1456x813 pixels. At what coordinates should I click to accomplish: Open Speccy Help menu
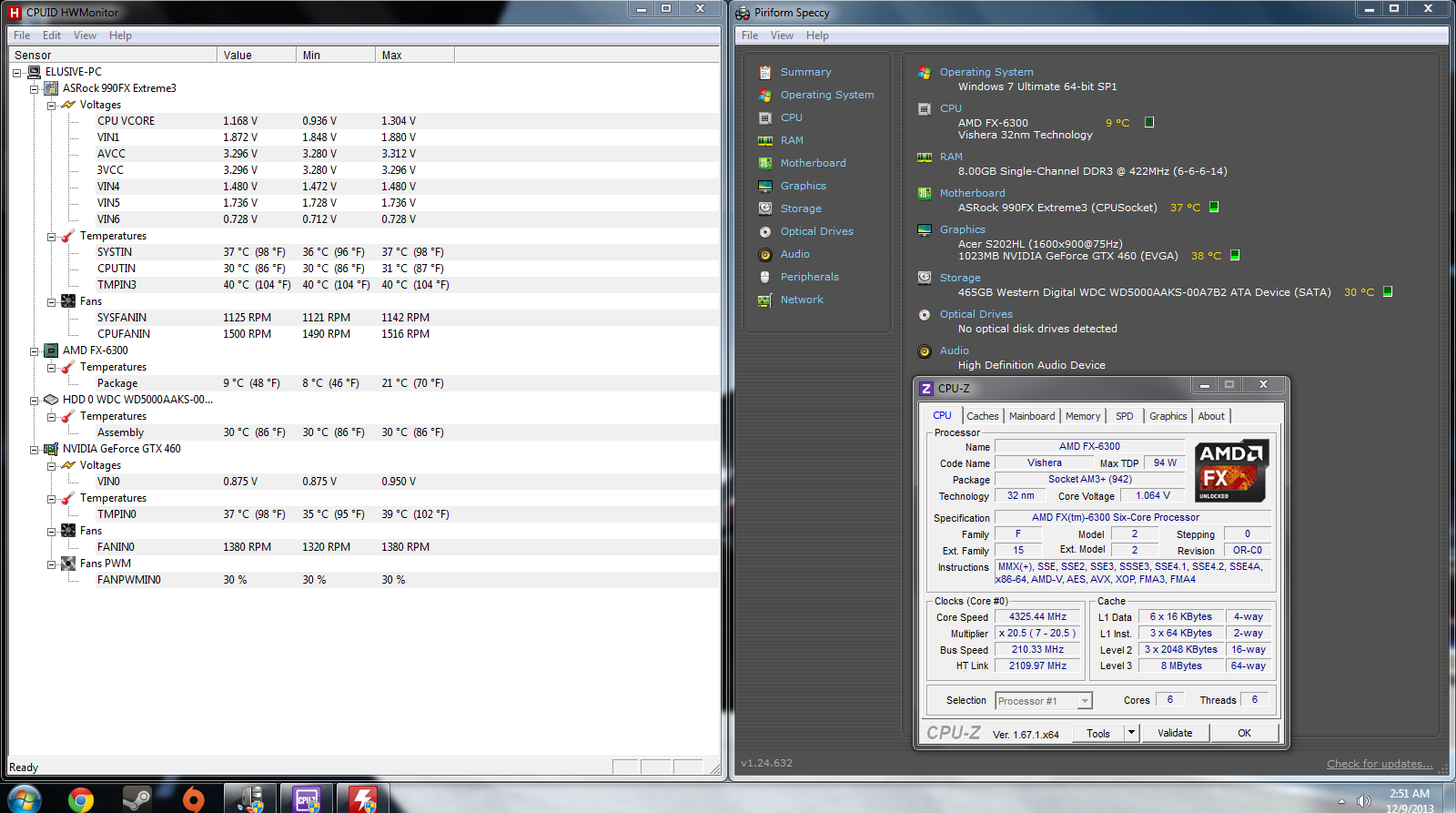[x=817, y=36]
